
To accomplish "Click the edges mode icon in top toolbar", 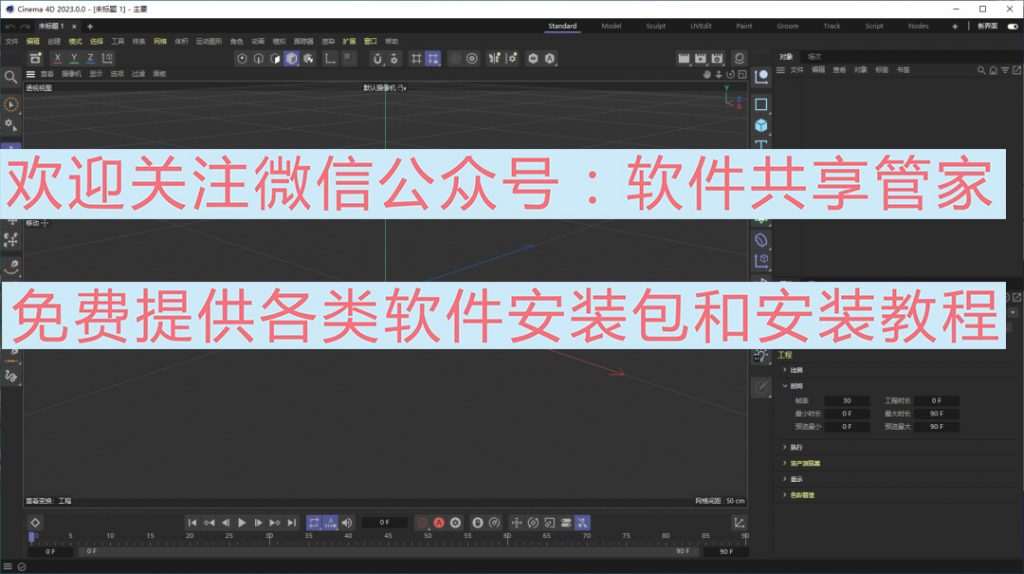I will tap(259, 59).
